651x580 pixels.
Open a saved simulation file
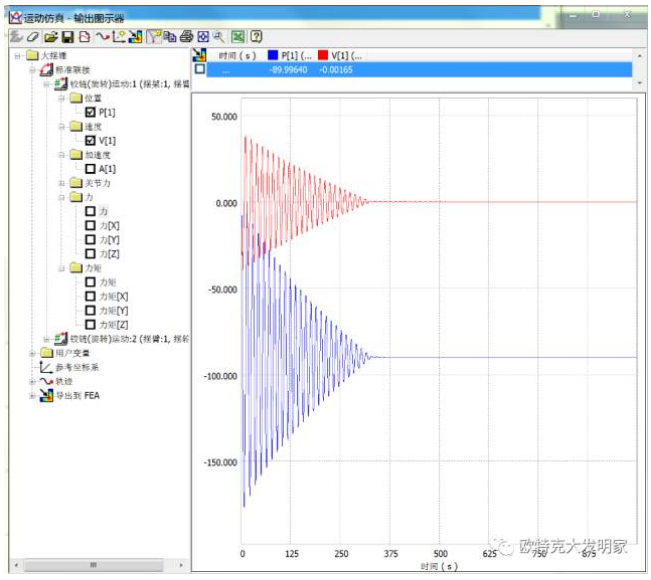51,37
